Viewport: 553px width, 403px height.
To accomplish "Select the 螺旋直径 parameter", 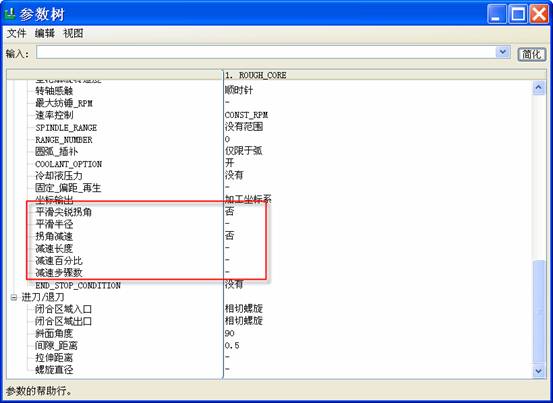I will (54, 370).
